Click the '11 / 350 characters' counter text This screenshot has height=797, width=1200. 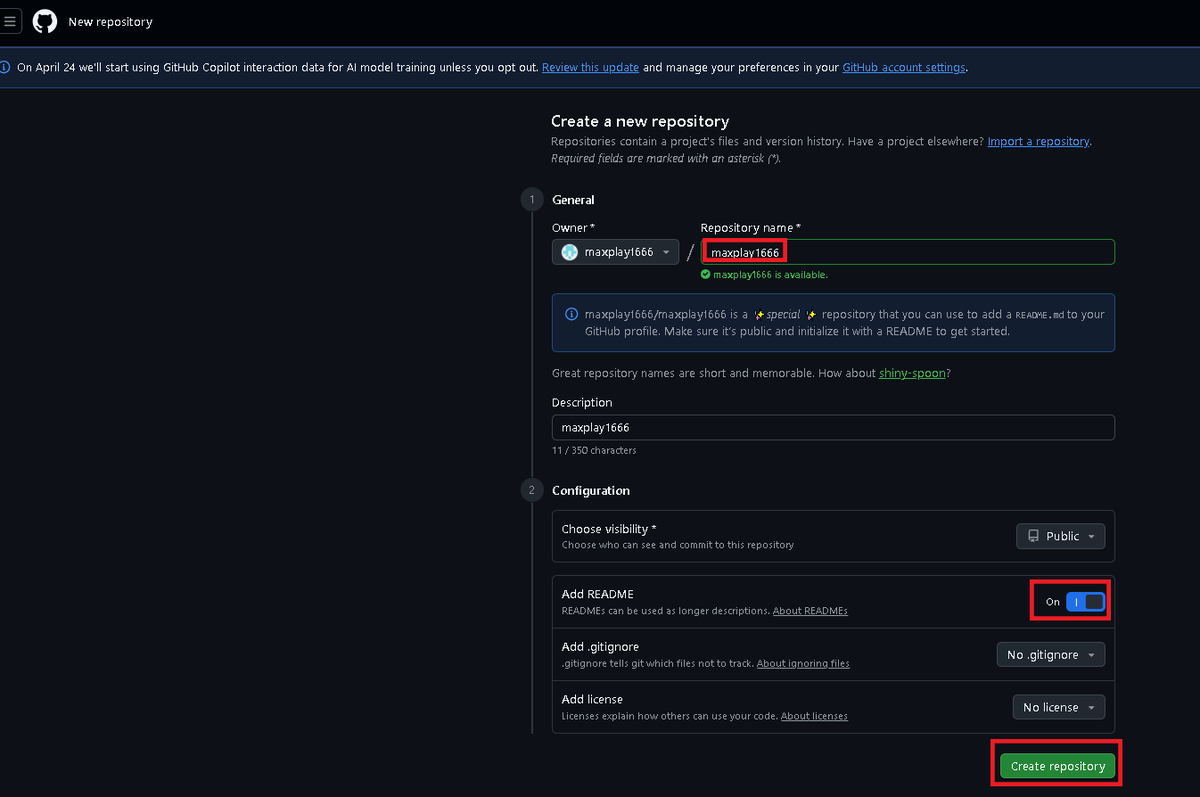pyautogui.click(x=594, y=451)
